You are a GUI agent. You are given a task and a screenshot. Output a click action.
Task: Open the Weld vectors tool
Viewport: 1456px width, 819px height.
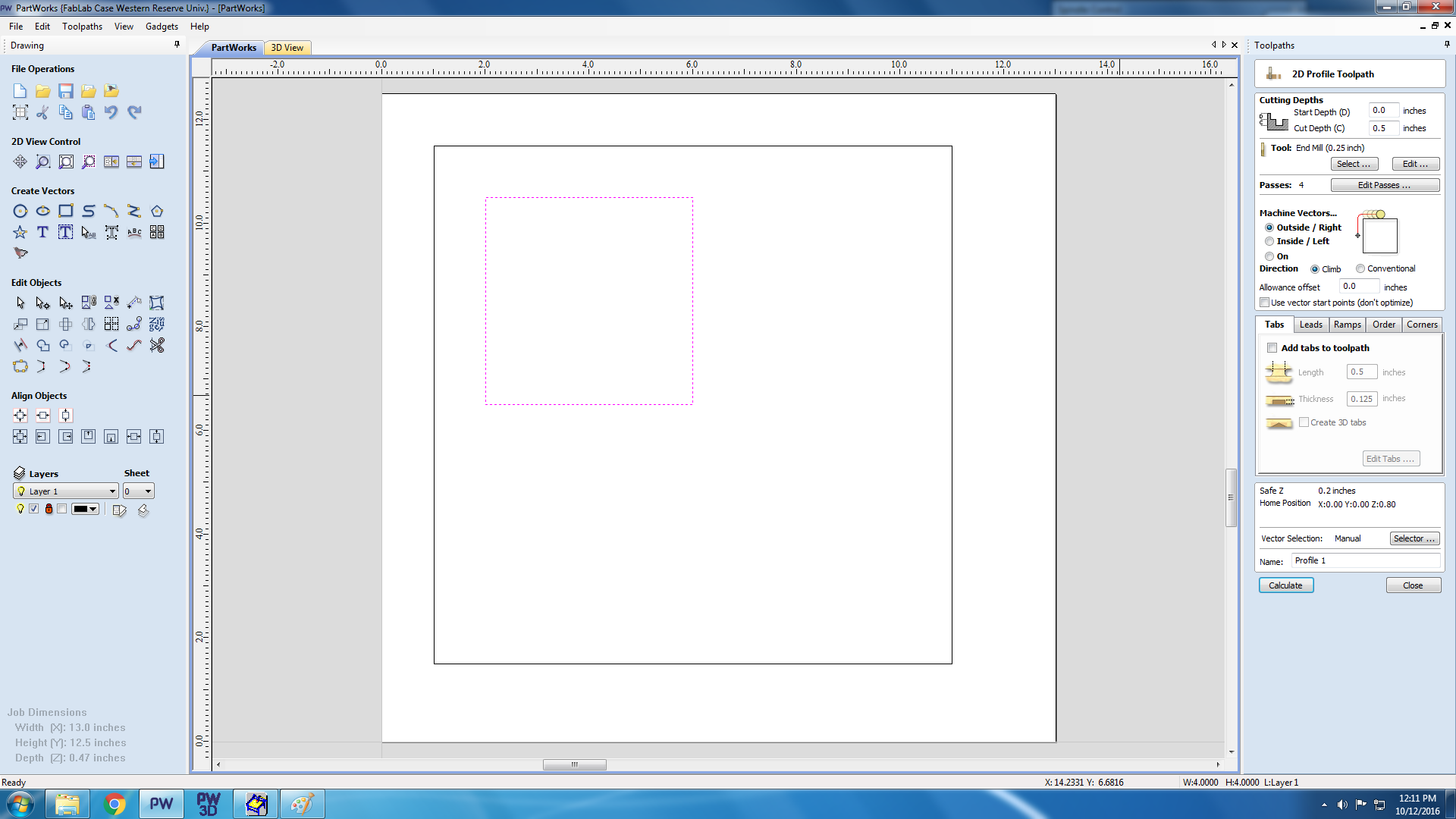(x=43, y=345)
